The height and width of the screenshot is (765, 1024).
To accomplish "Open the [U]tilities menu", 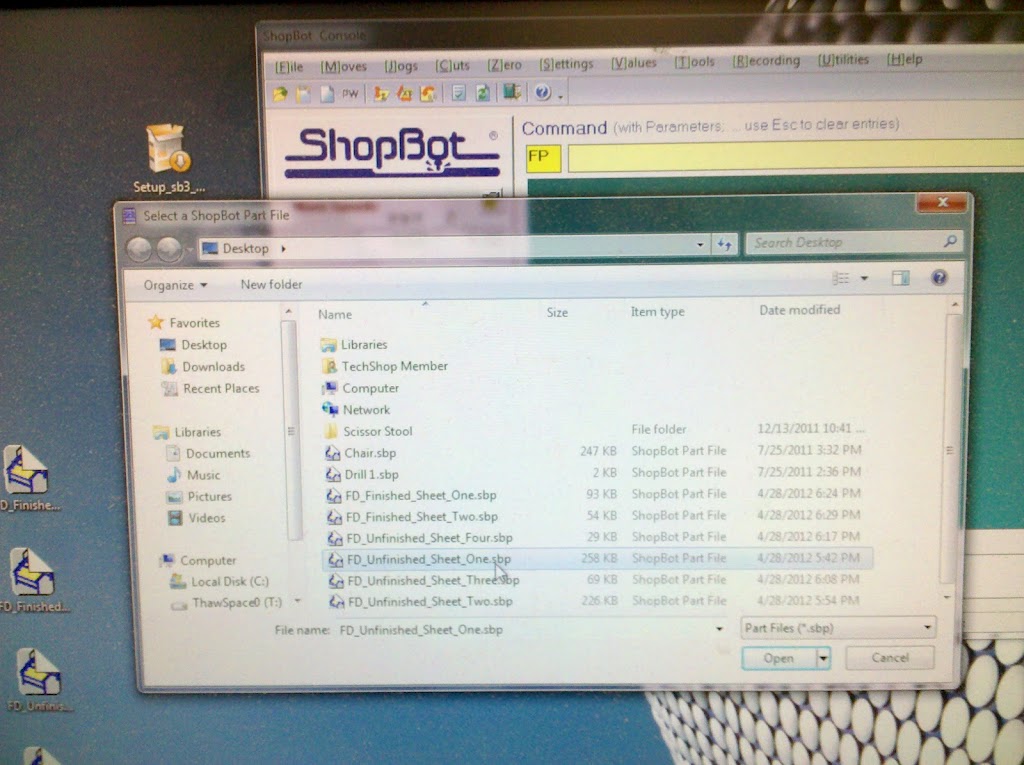I will 843,60.
